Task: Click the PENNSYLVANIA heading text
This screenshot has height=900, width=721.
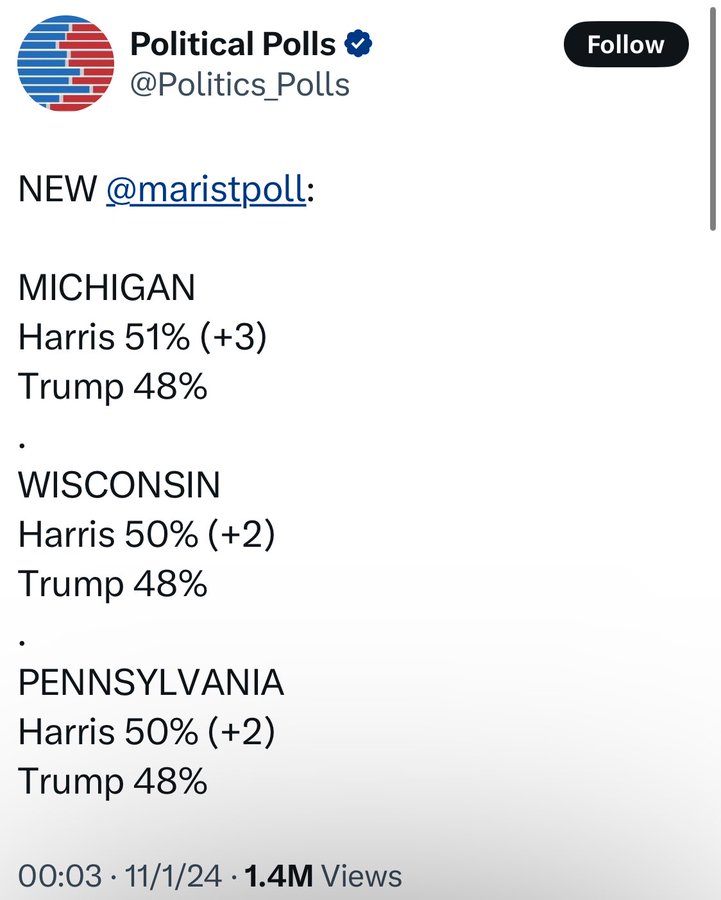Action: 151,683
